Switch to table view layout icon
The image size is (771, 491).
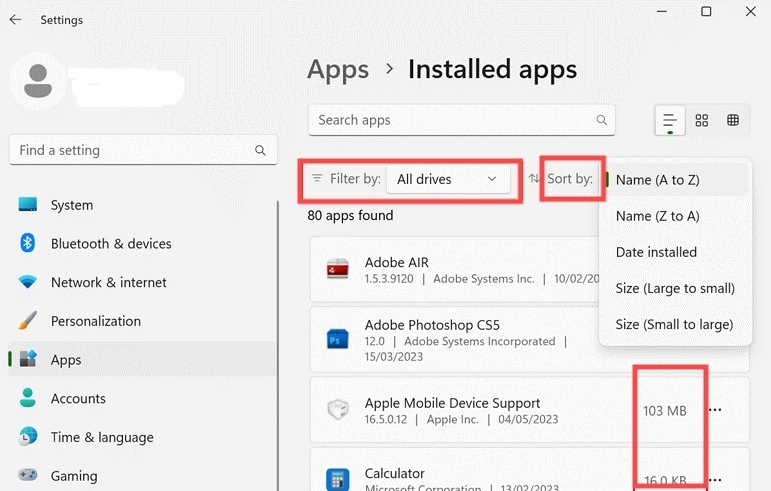tap(733, 120)
